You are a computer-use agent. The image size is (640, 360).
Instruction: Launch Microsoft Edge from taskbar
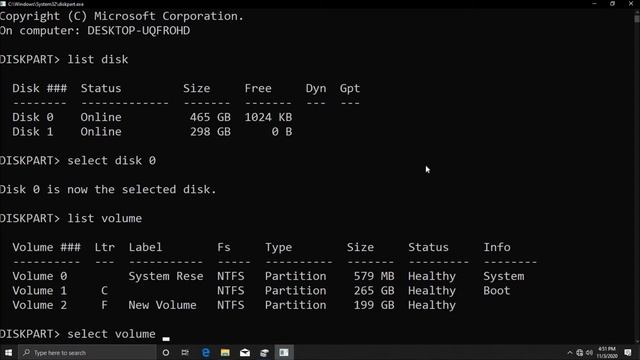(205, 352)
